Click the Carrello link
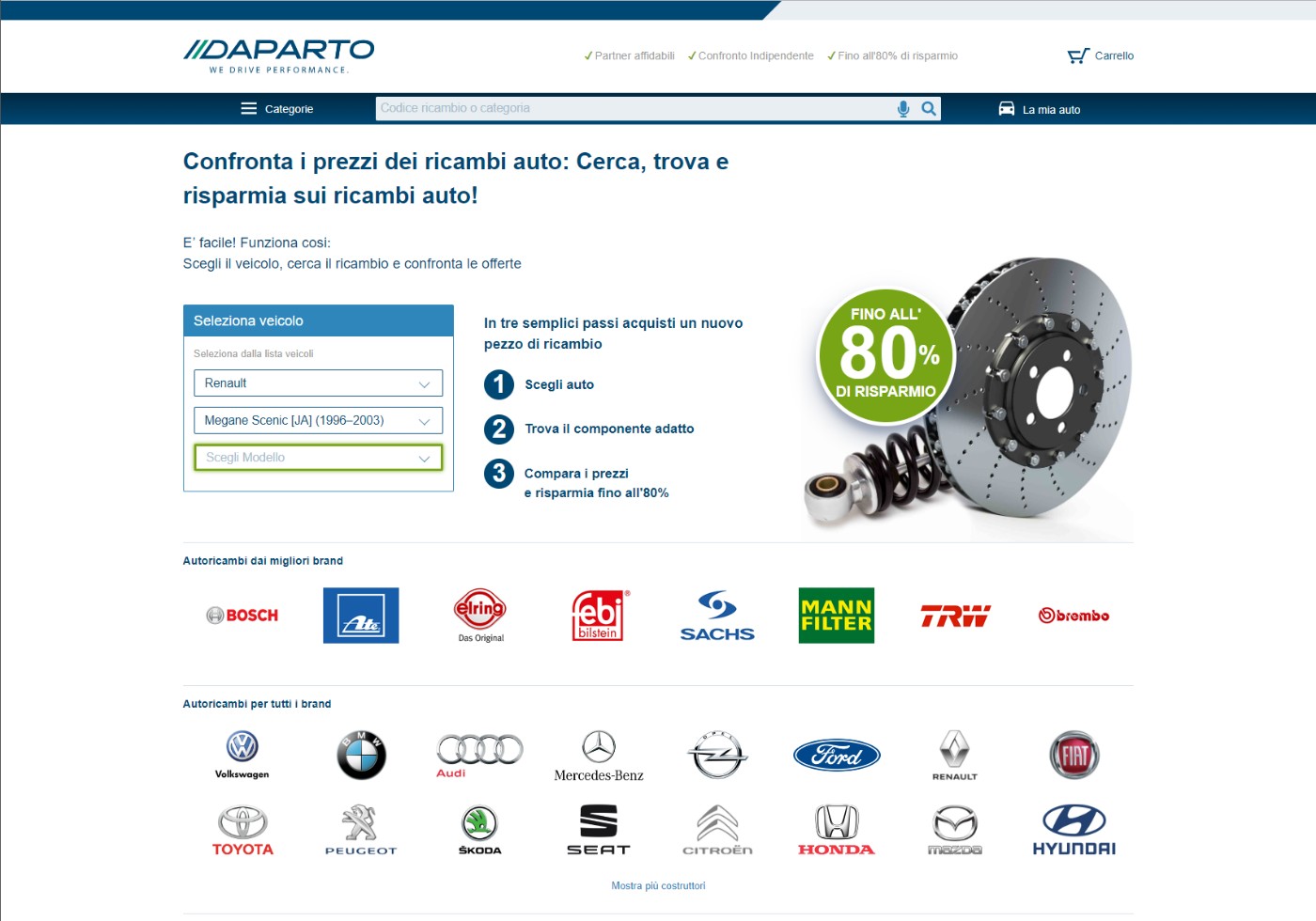 [x=1114, y=55]
